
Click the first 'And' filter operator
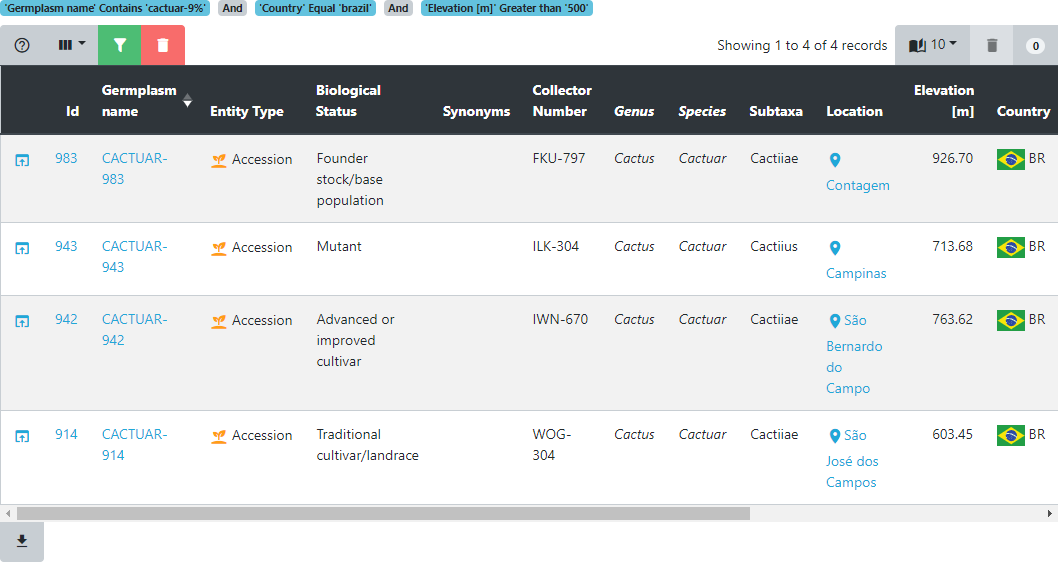coord(232,8)
